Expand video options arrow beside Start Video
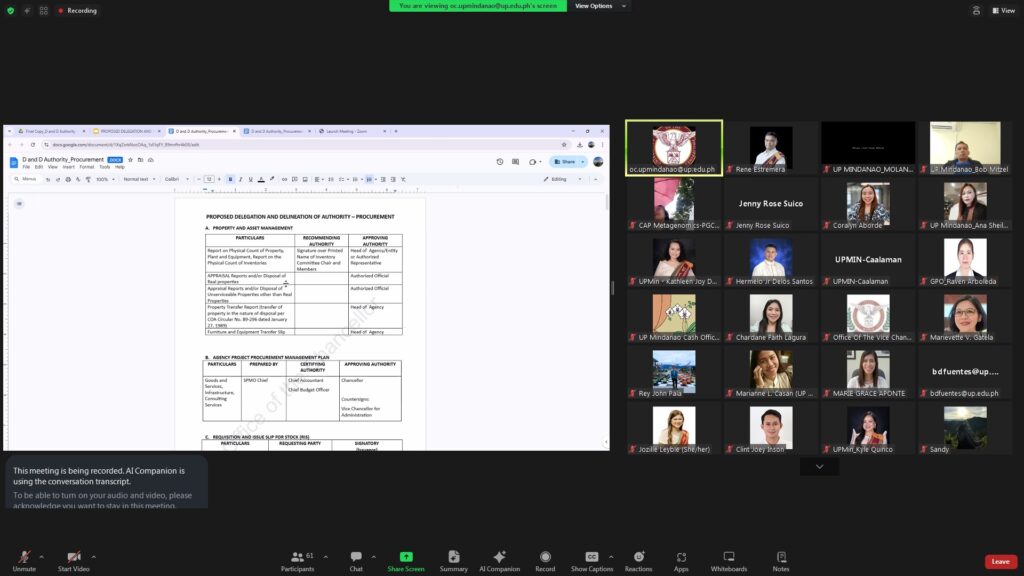Image resolution: width=1024 pixels, height=576 pixels. [93, 557]
